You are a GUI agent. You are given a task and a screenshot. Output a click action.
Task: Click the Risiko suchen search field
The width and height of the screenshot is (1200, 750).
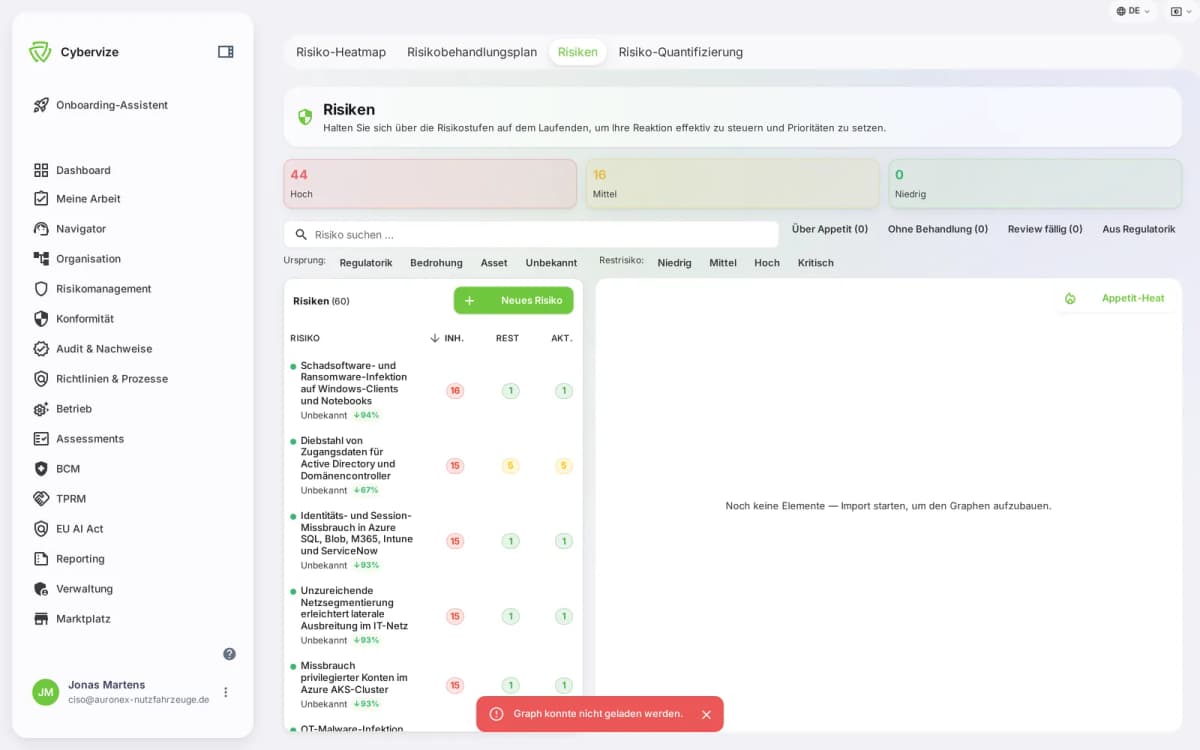click(531, 235)
